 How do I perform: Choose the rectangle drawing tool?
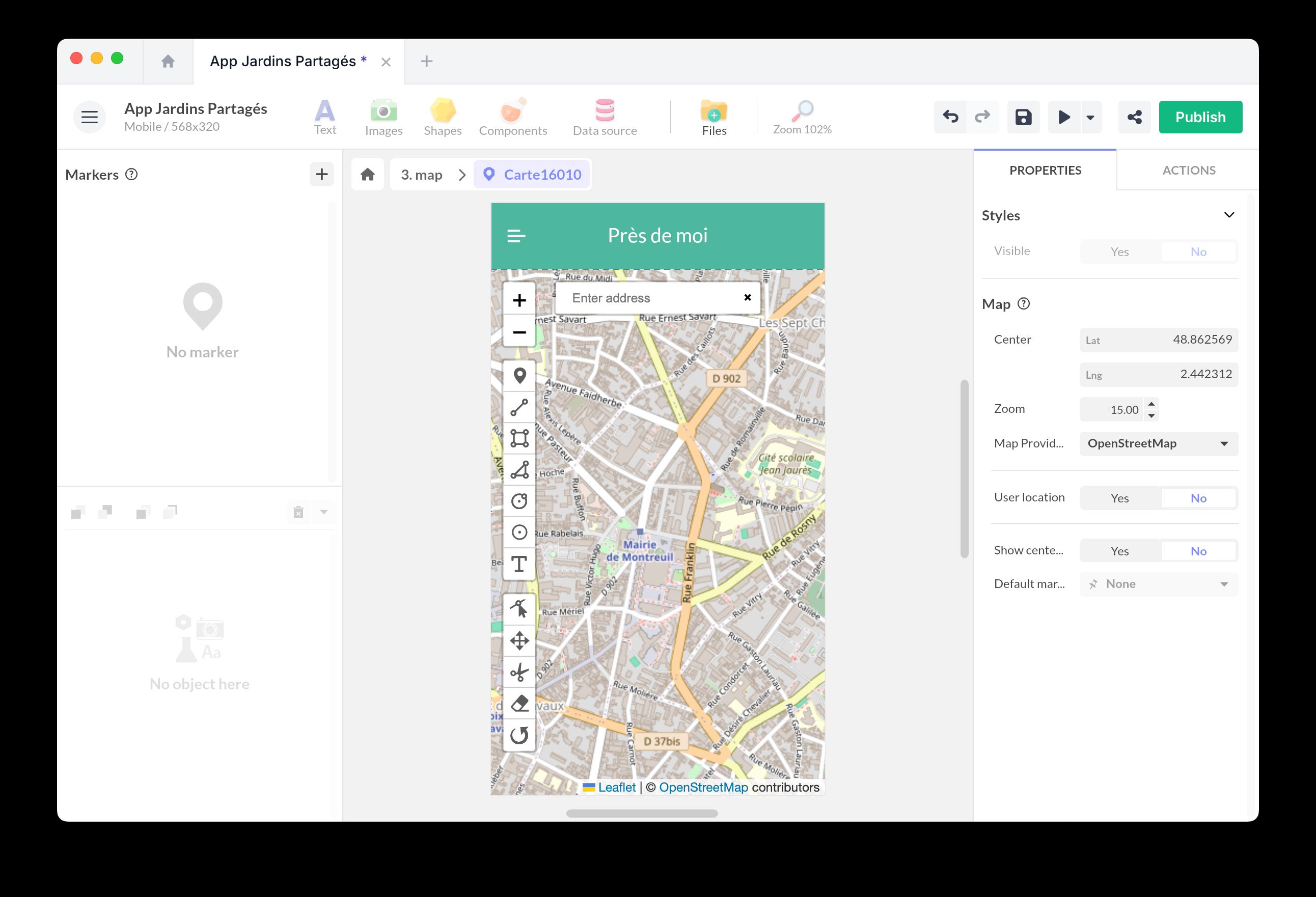coord(519,437)
